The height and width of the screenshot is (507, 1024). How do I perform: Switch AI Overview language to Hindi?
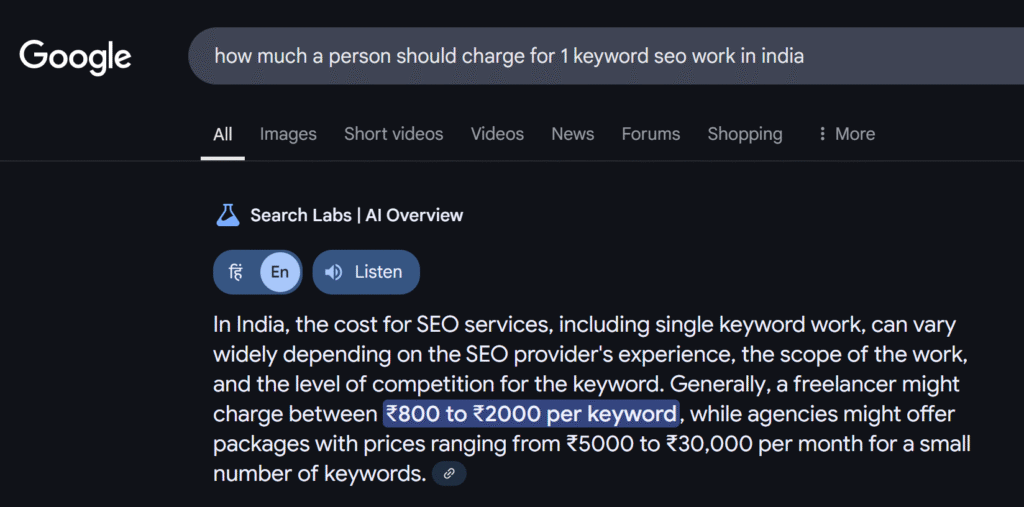(x=236, y=272)
